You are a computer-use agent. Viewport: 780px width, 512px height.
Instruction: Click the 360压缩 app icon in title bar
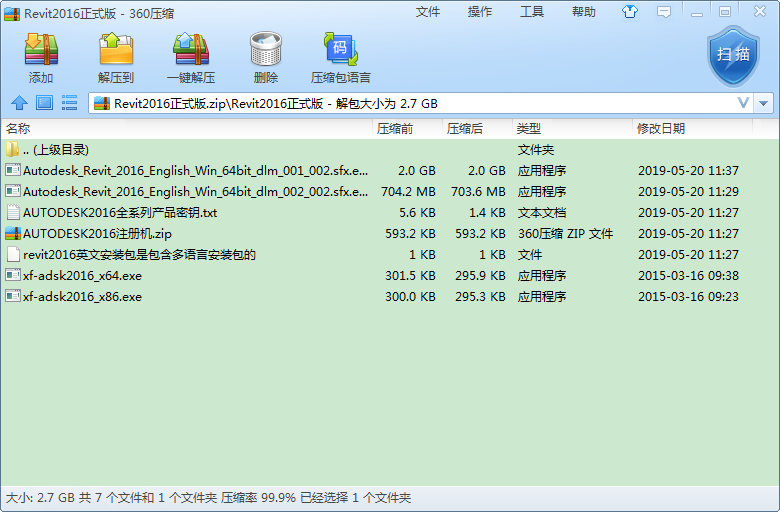coord(12,13)
